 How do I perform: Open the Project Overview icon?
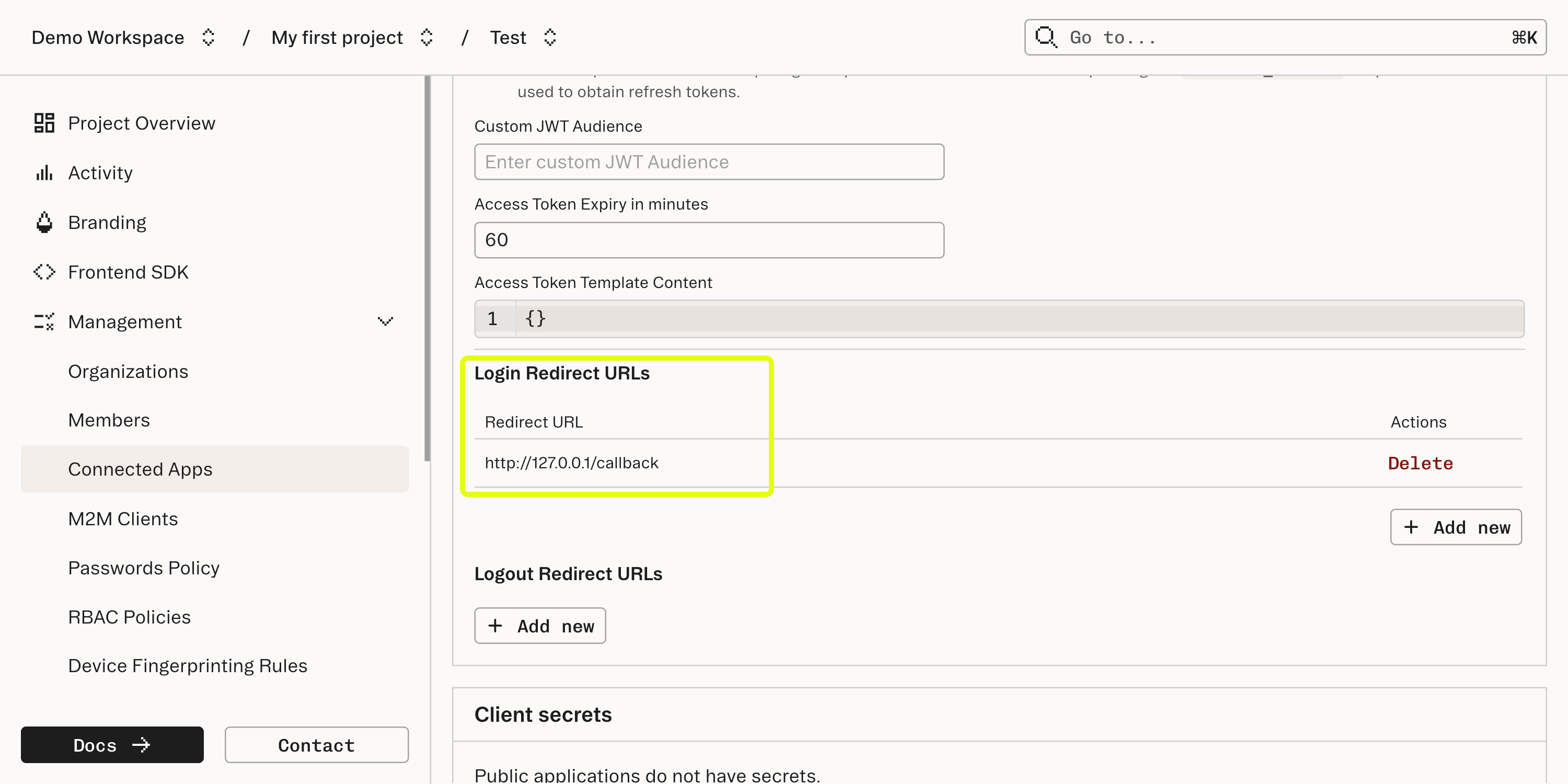point(43,122)
